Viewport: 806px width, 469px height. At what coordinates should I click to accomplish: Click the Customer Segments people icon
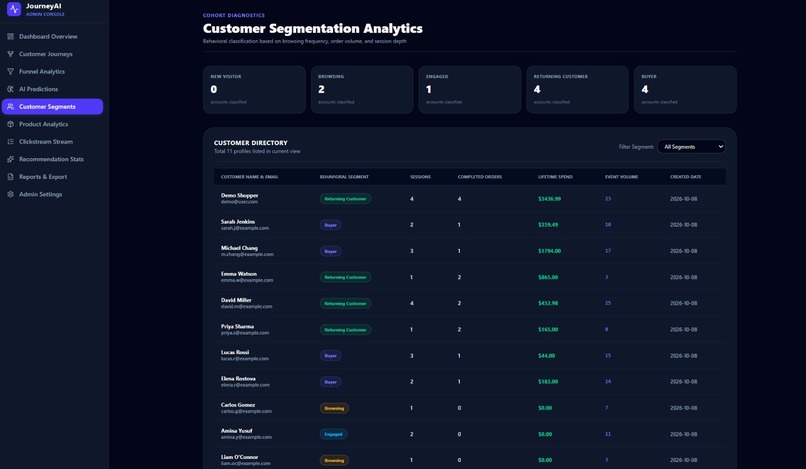10,106
